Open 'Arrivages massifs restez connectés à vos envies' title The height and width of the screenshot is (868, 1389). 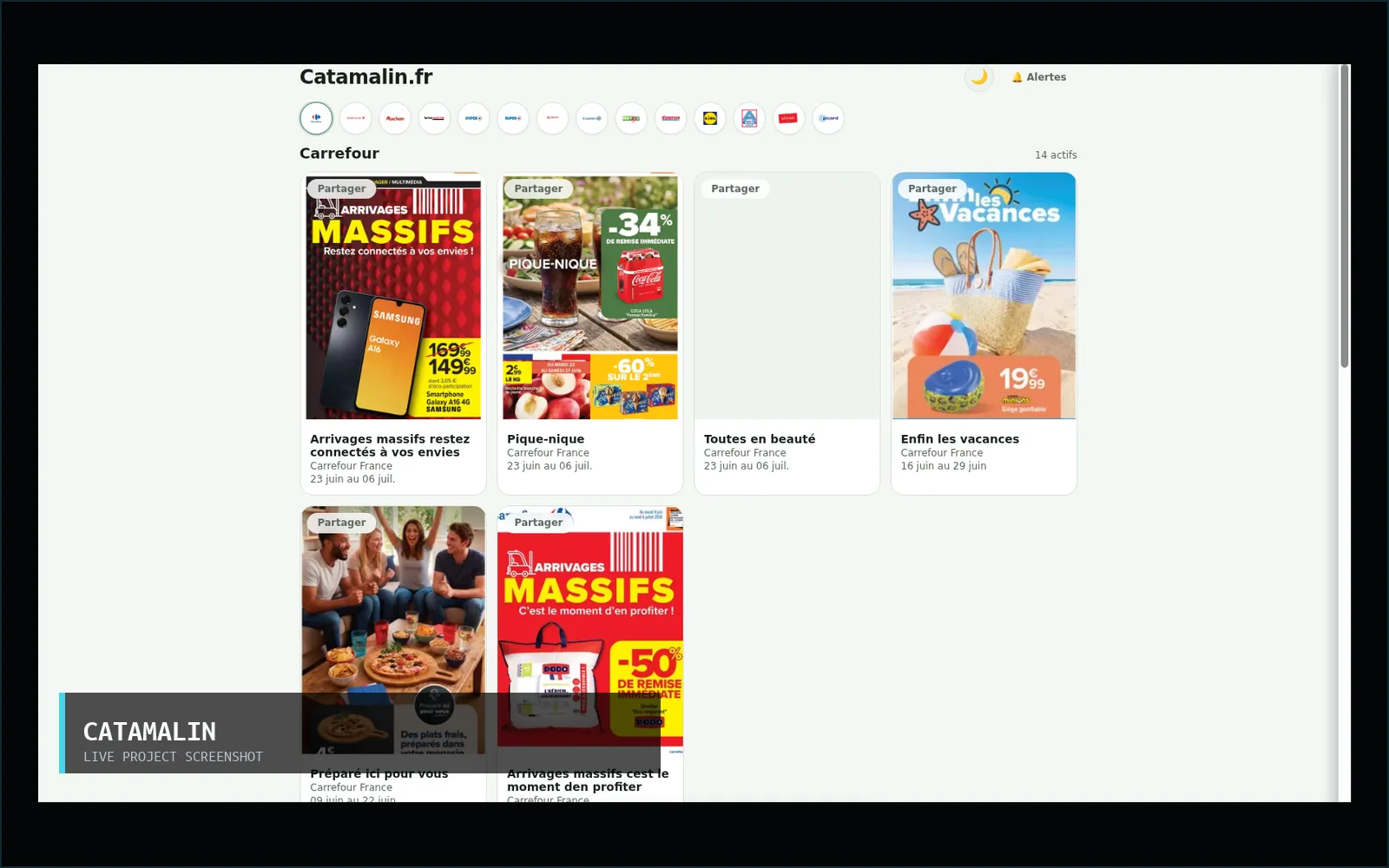pos(390,445)
